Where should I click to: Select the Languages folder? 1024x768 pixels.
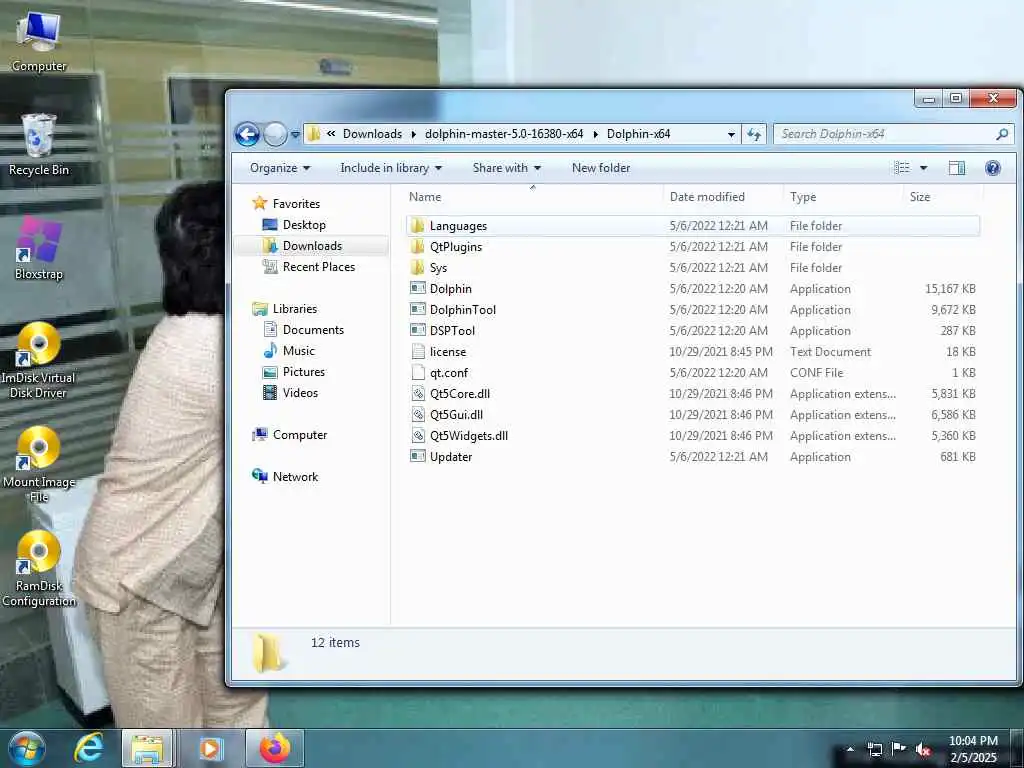692,226
